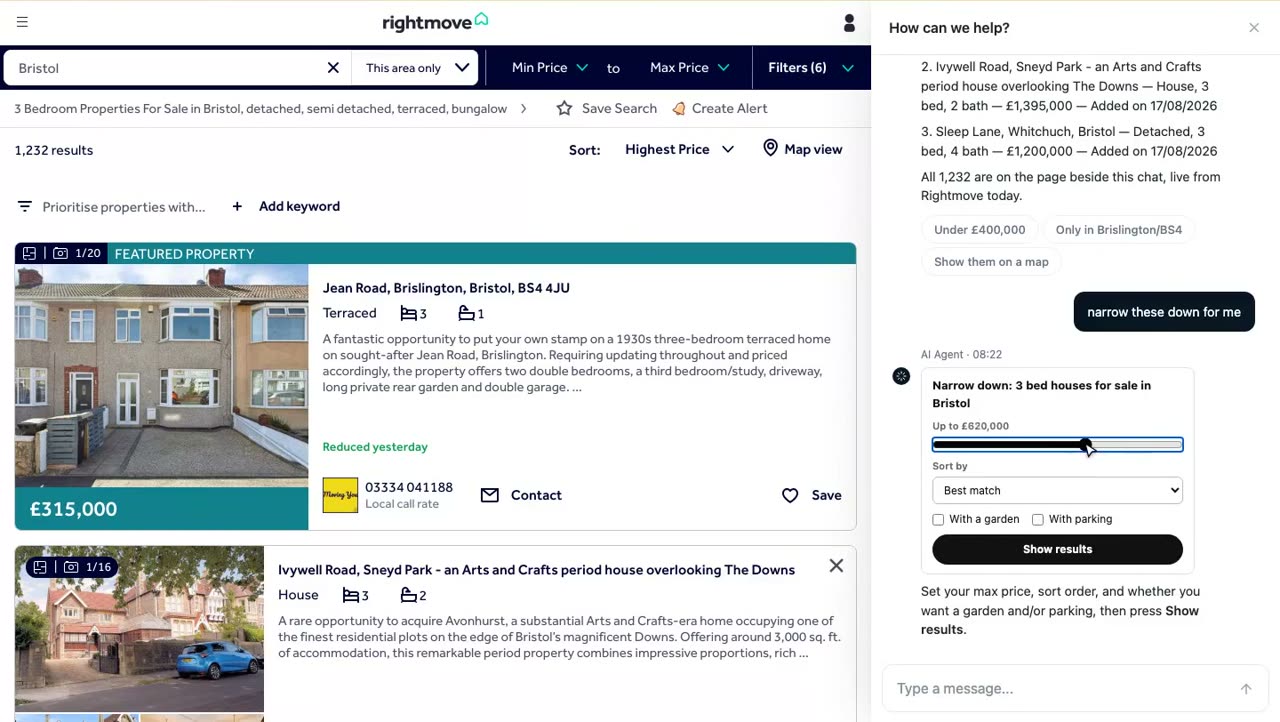Click the Save Search star icon
Screen dimensions: 1280x722
tap(565, 108)
